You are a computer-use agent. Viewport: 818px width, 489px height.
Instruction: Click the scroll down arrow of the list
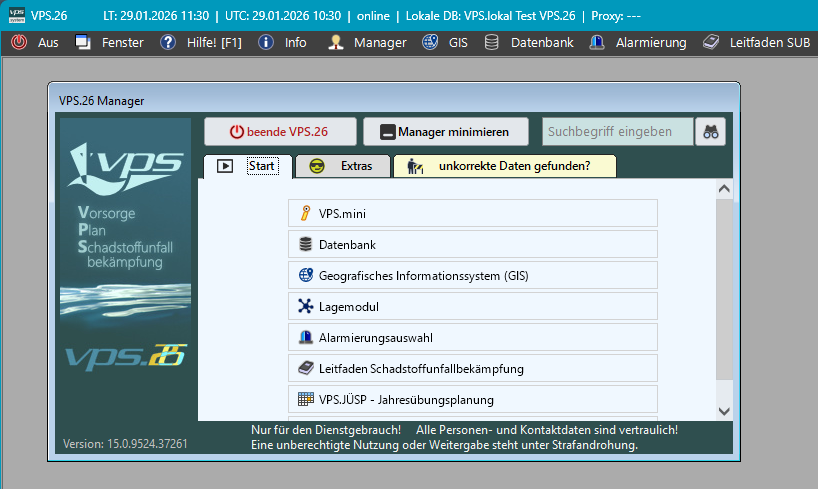[724, 411]
